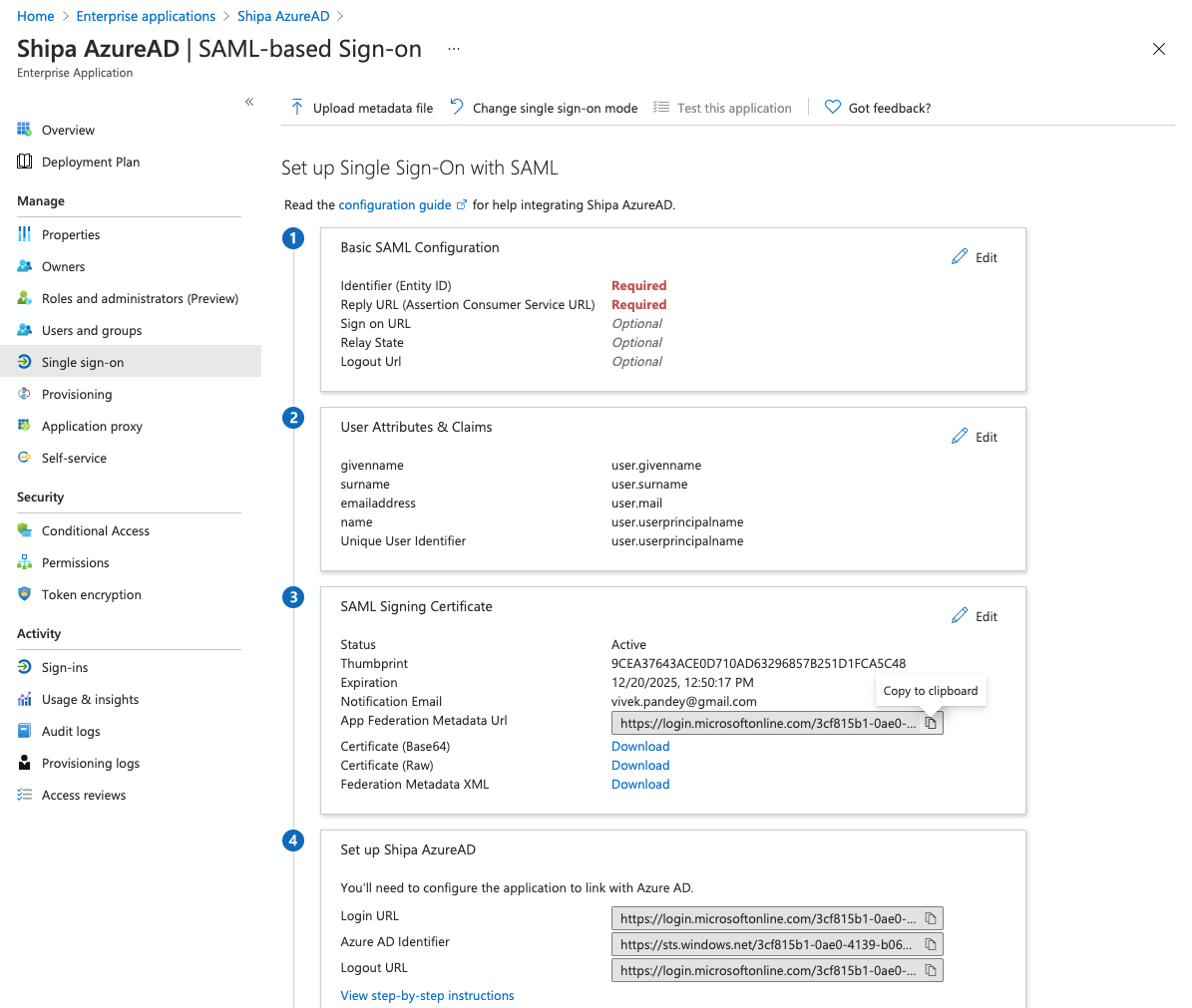Click the user.givenname claim value

(x=656, y=465)
